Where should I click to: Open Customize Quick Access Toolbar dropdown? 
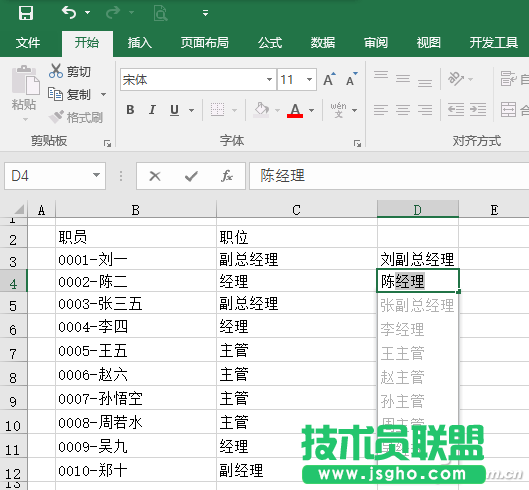(205, 13)
